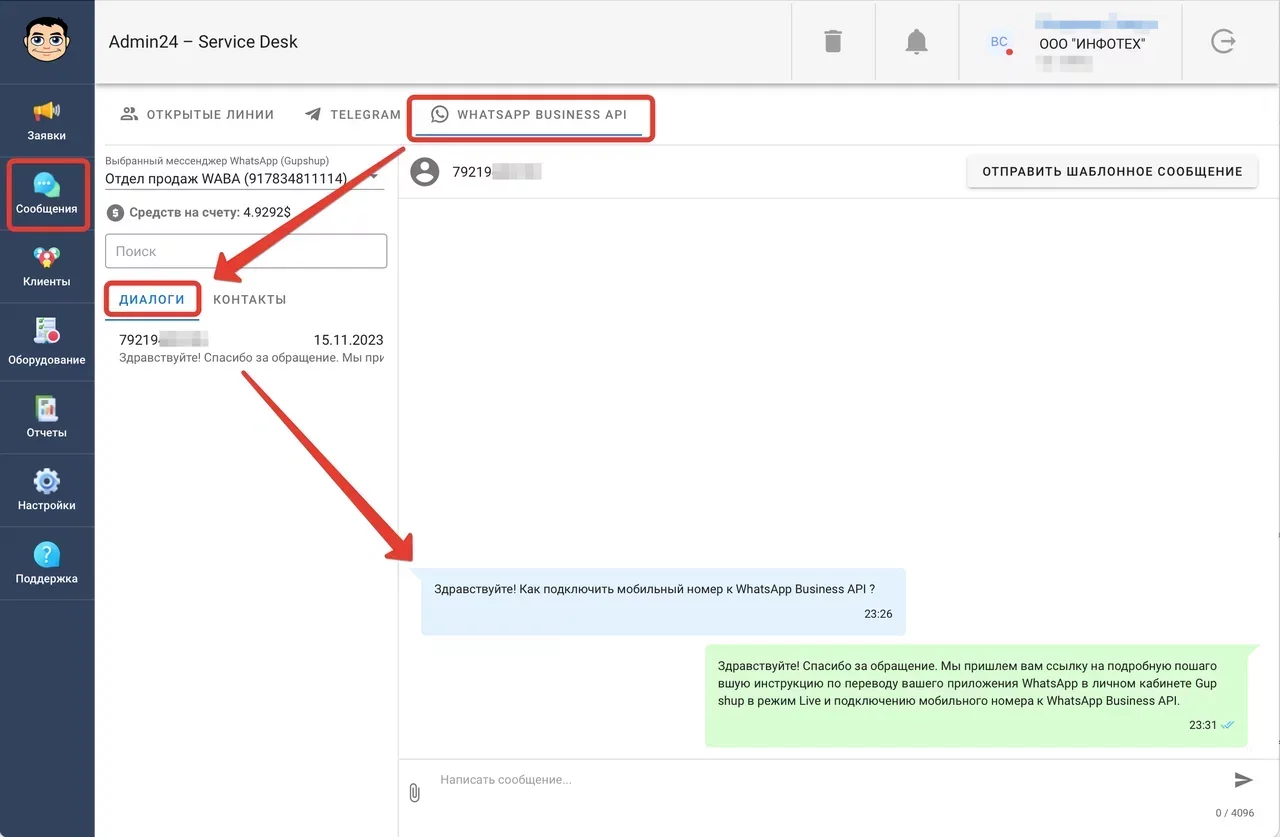Click incoming message about WhatsApp Business API
Image resolution: width=1280 pixels, height=837 pixels.
click(663, 602)
